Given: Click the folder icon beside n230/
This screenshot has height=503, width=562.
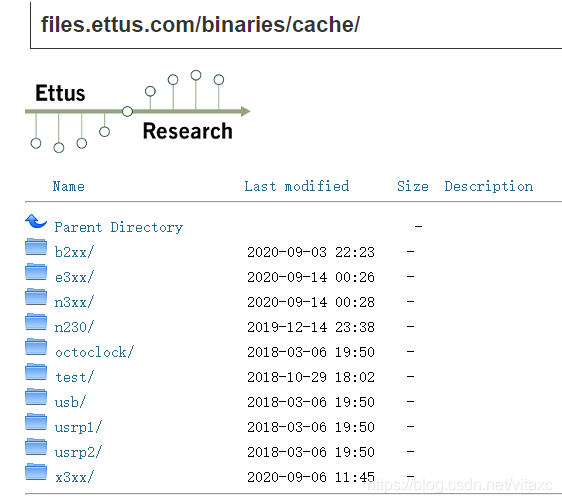Looking at the screenshot, I should (36, 322).
